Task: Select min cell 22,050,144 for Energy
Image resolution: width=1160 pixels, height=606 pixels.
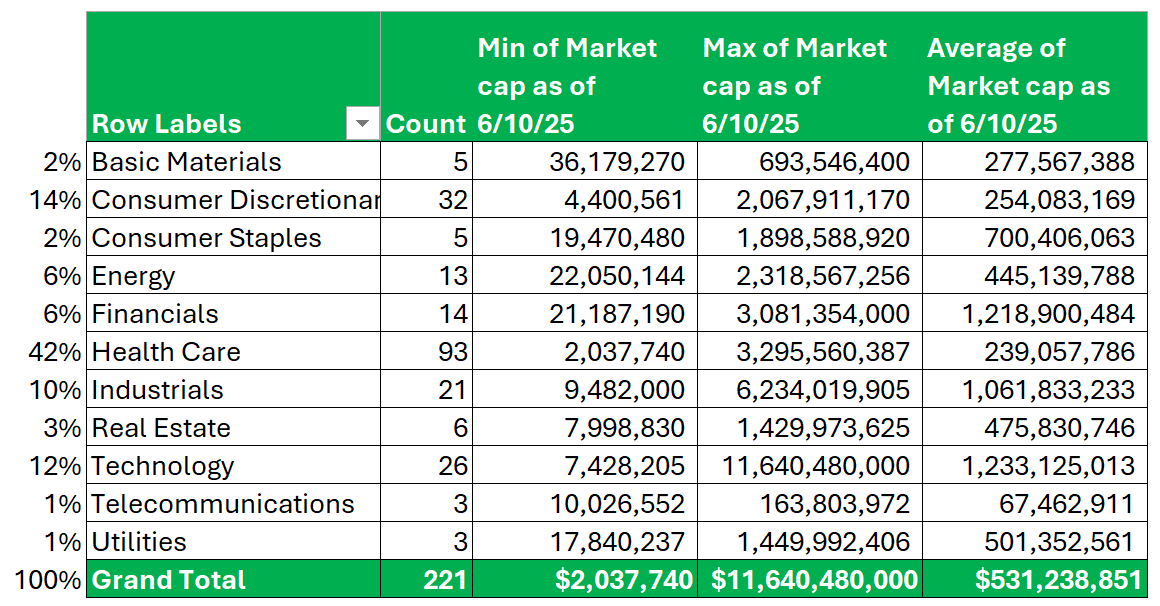Action: [x=584, y=275]
